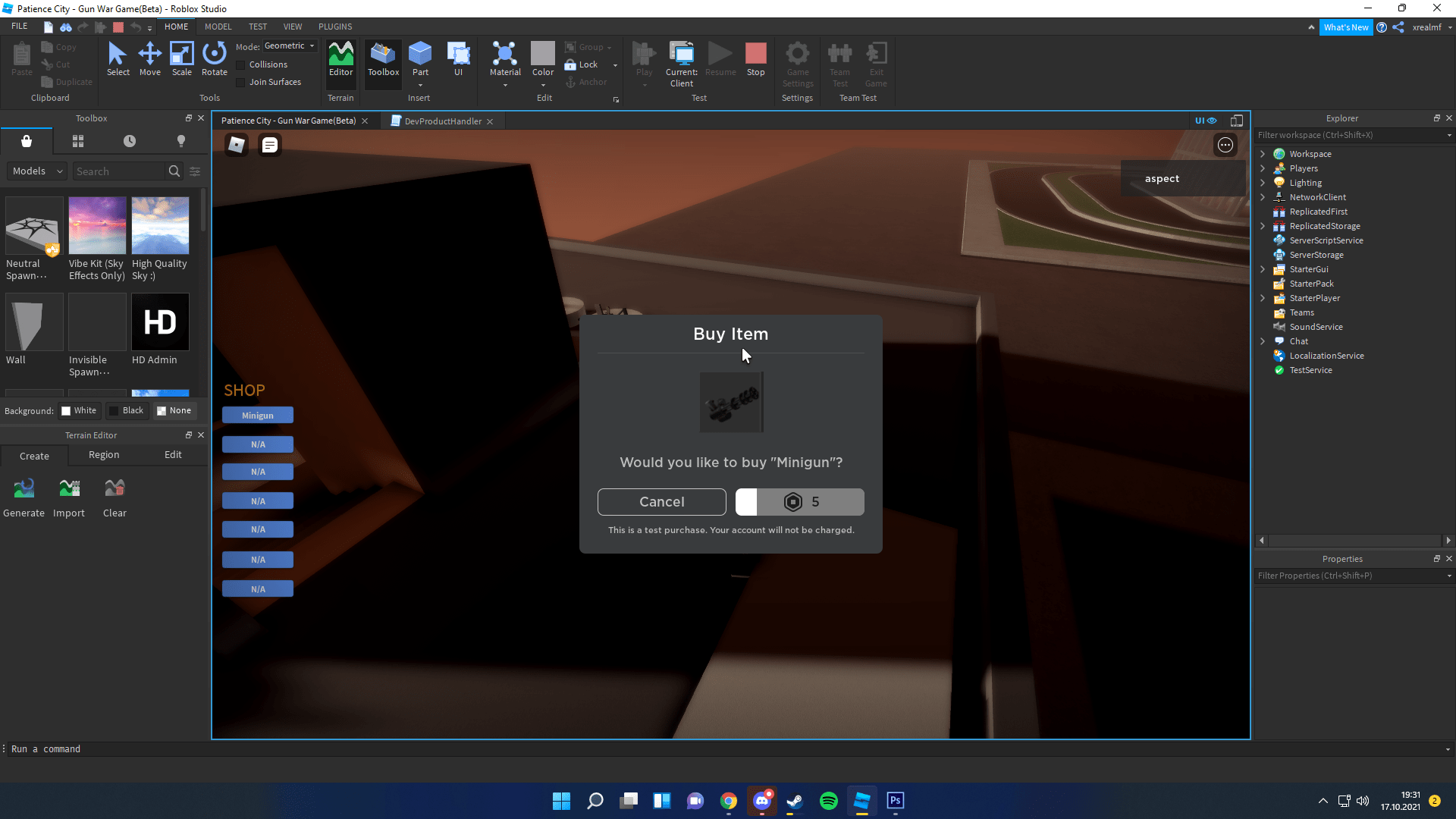Expand the Chat node in Explorer
The height and width of the screenshot is (819, 1456).
1263,341
